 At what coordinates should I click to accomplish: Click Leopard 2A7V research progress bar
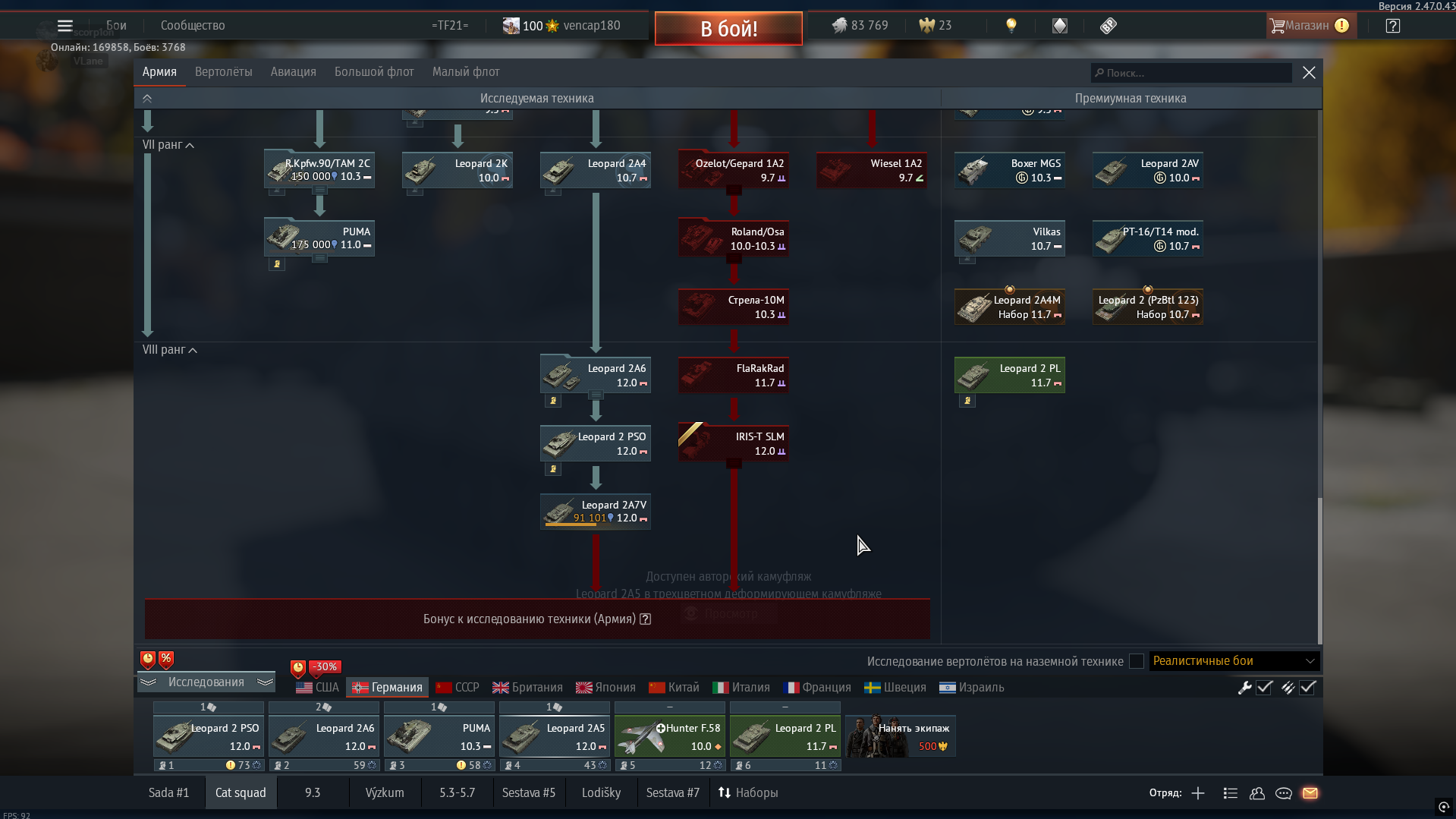click(571, 525)
